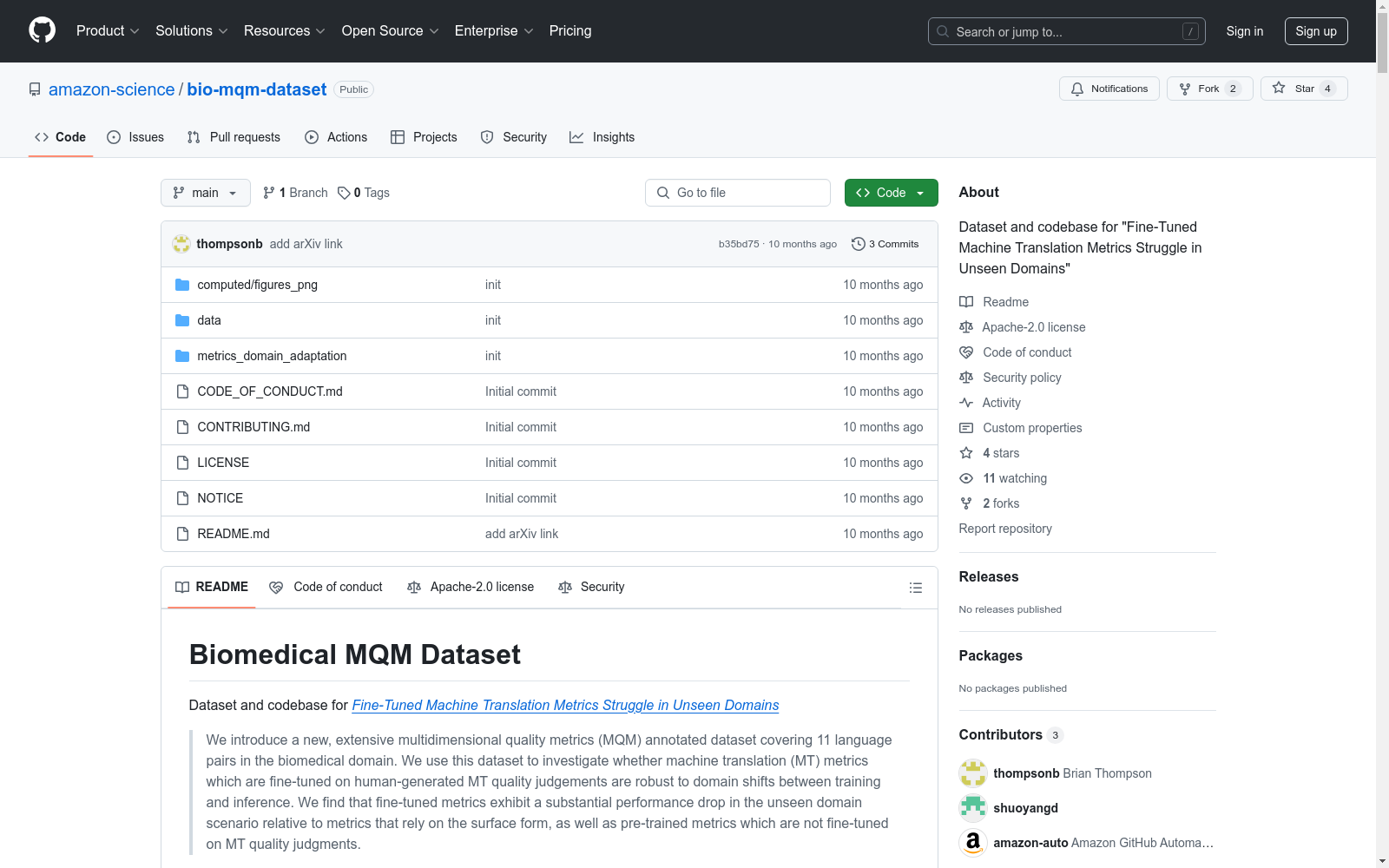Screen dimensions: 1389x868
Task: Open the arXiv paper title link
Action: (565, 705)
